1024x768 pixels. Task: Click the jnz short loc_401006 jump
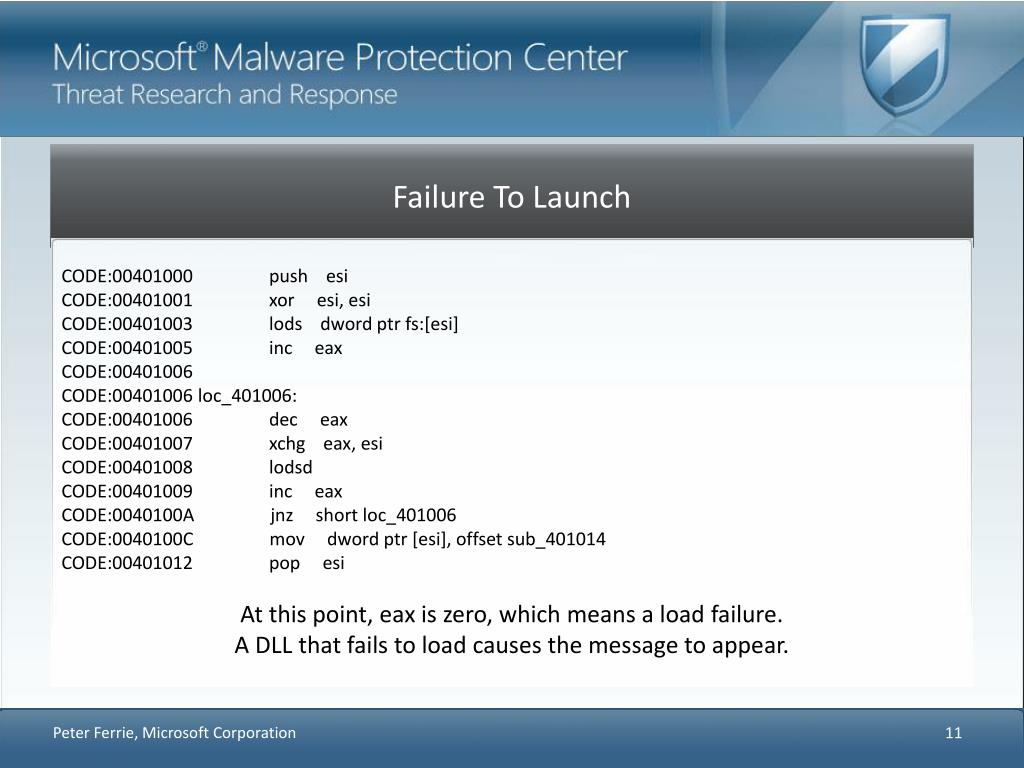pos(362,515)
